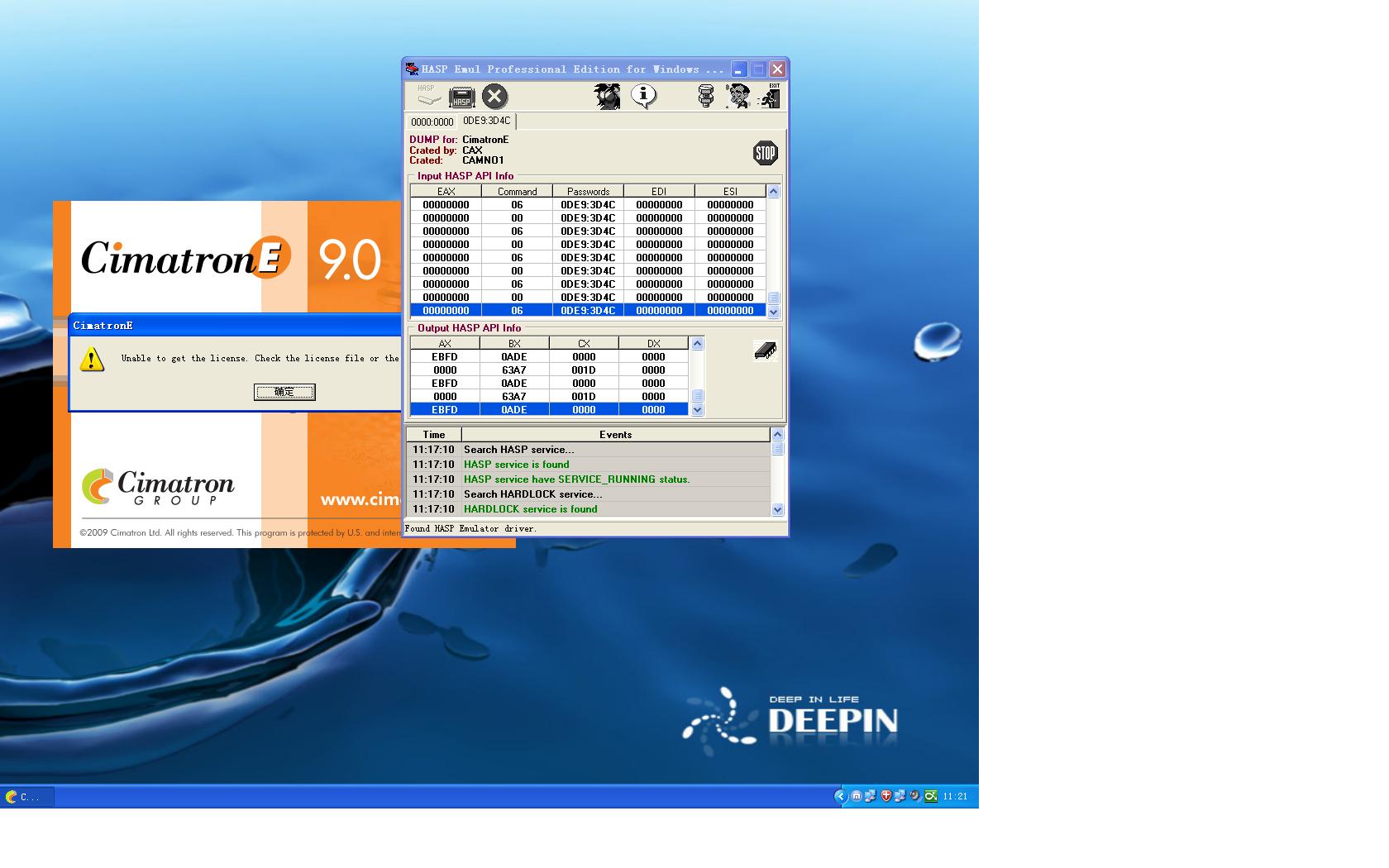
Task: Click the 11:21 taskbar clock
Action: tap(955, 797)
